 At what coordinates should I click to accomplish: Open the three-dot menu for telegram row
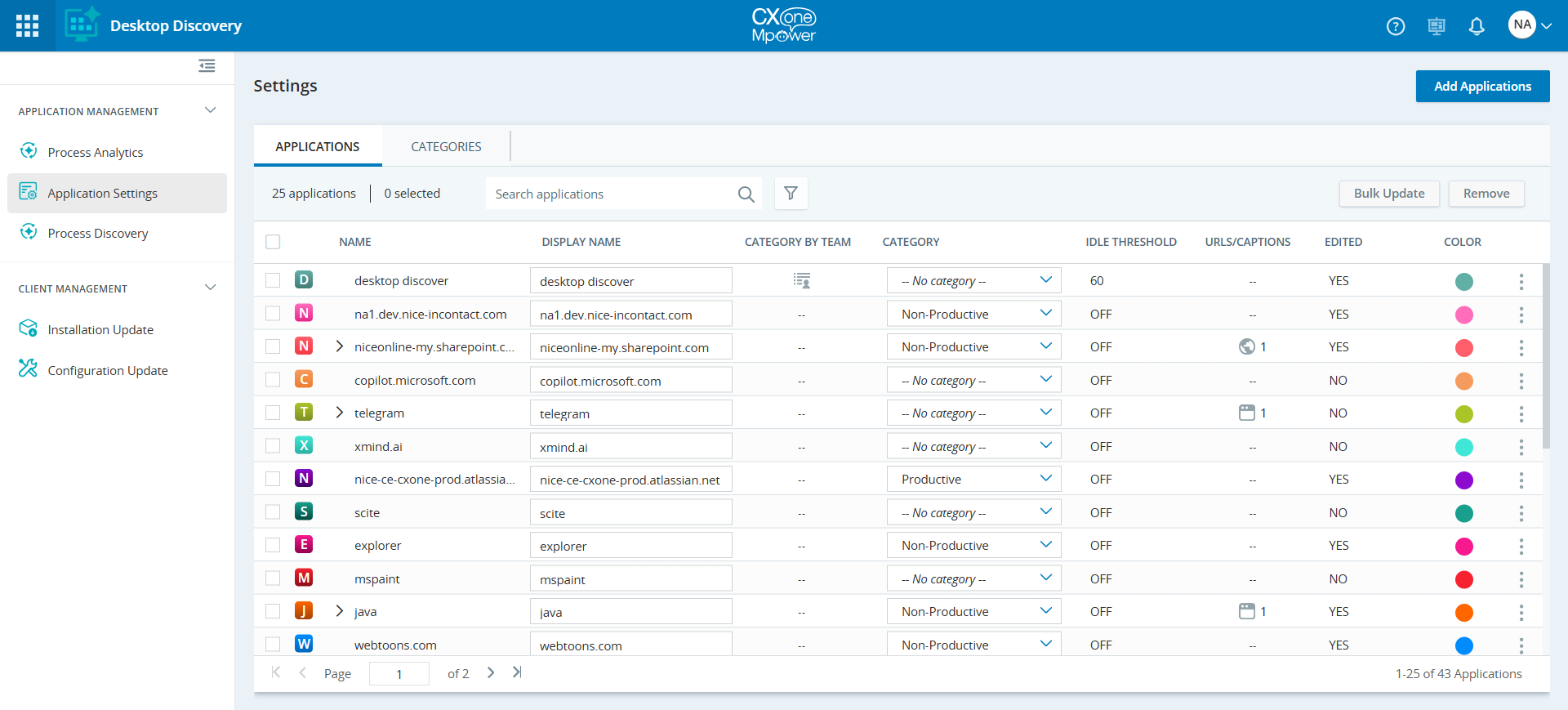tap(1521, 413)
